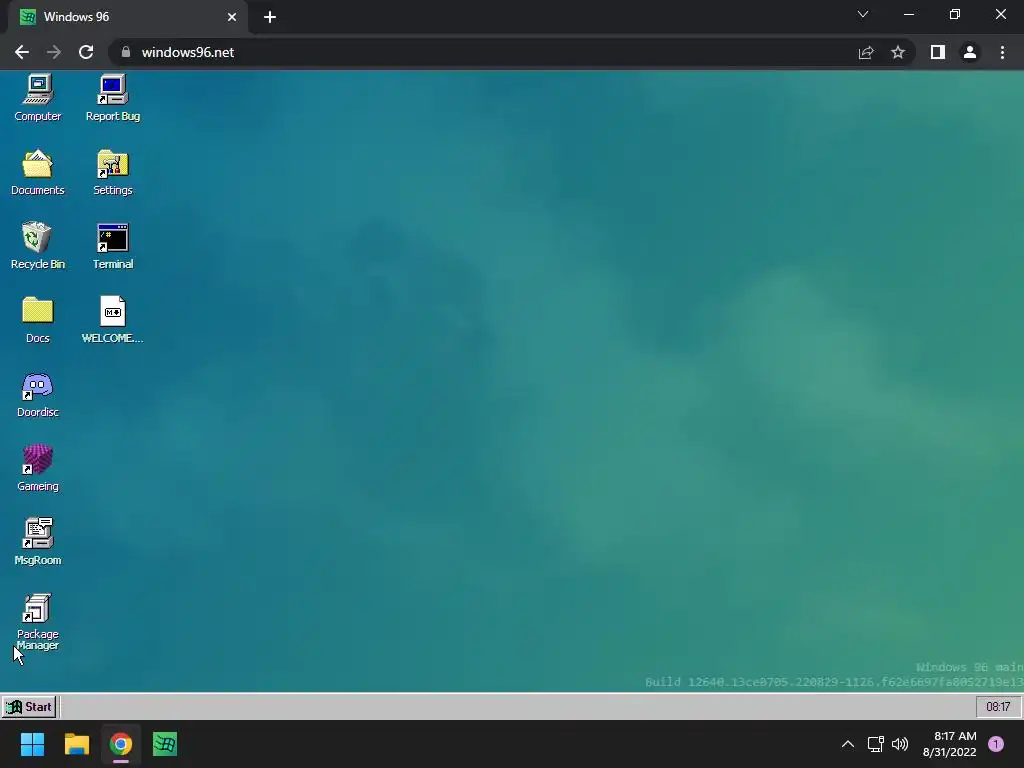The height and width of the screenshot is (768, 1024).
Task: Share this page from the address bar
Action: (x=866, y=52)
